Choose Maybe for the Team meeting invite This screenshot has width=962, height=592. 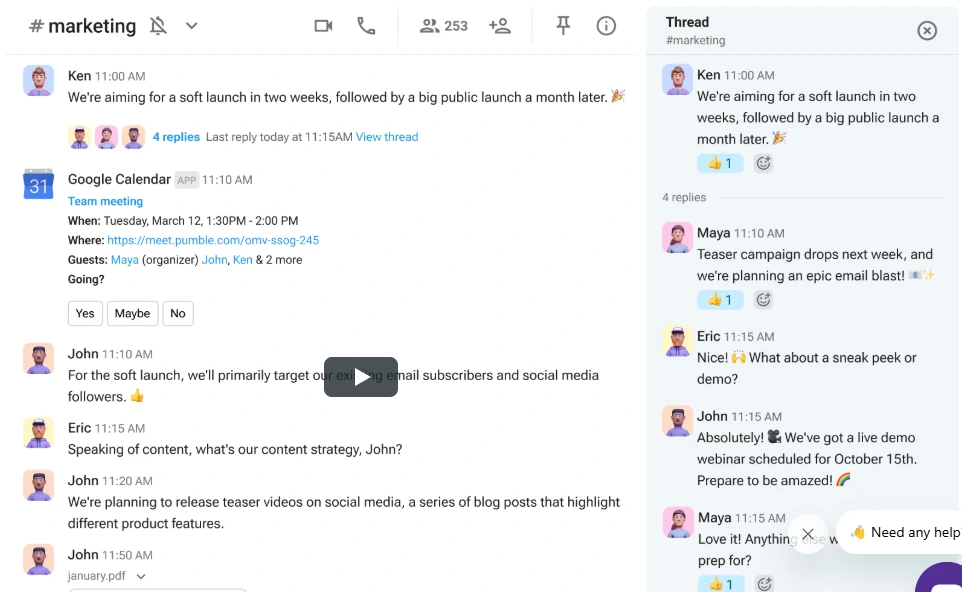tap(132, 313)
